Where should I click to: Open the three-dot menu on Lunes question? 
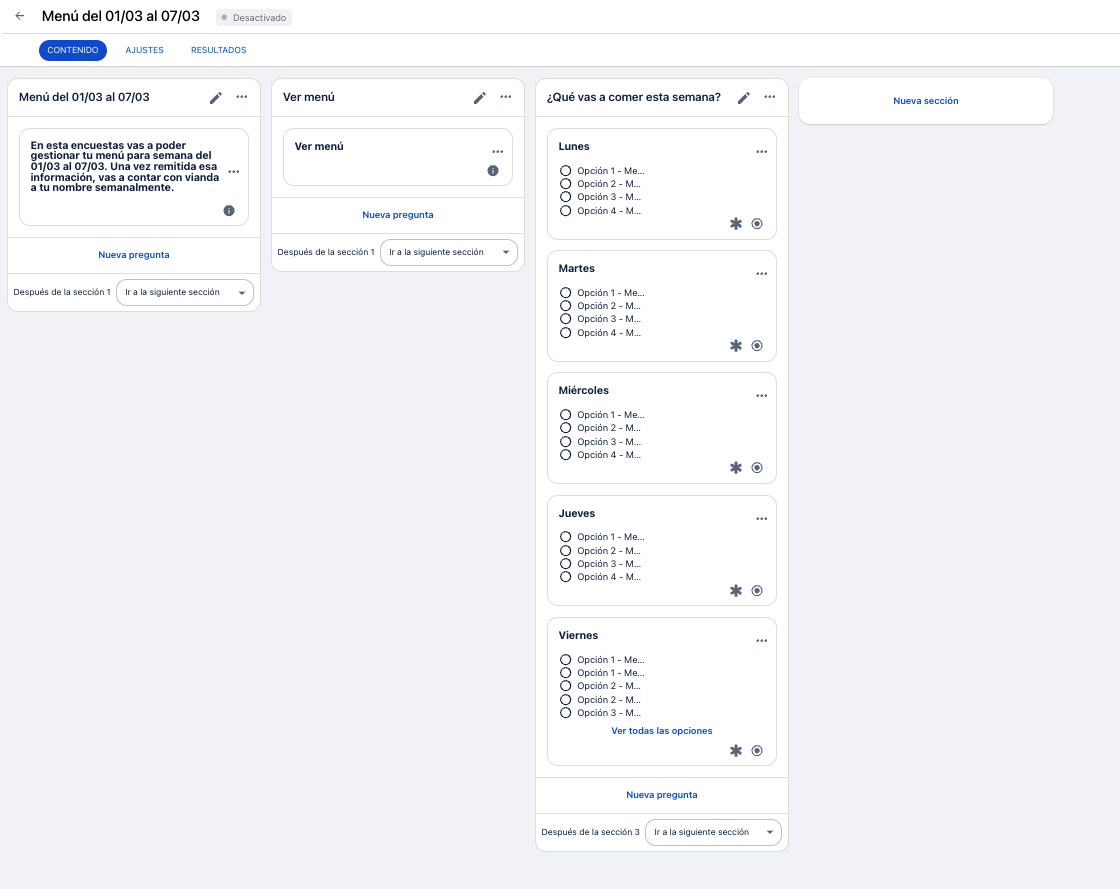click(762, 152)
